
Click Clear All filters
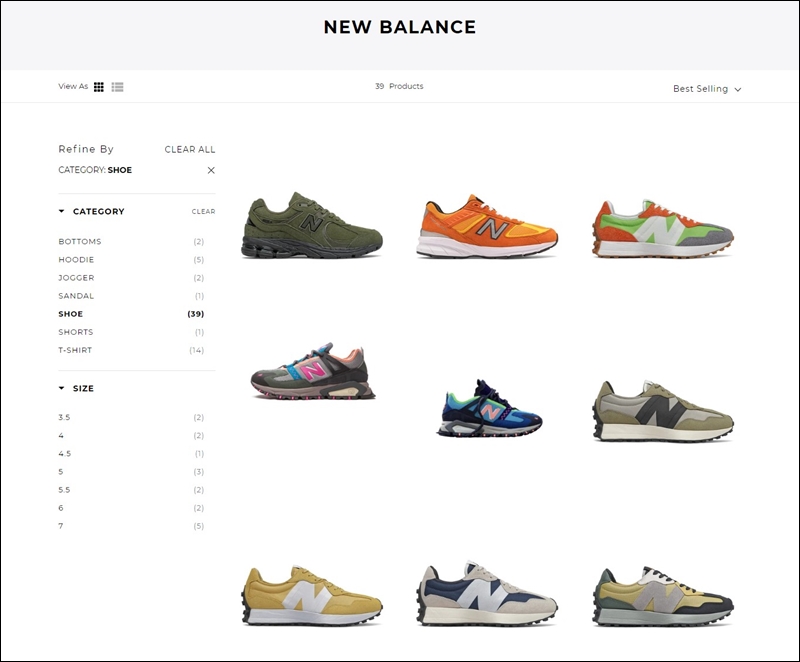(x=190, y=149)
